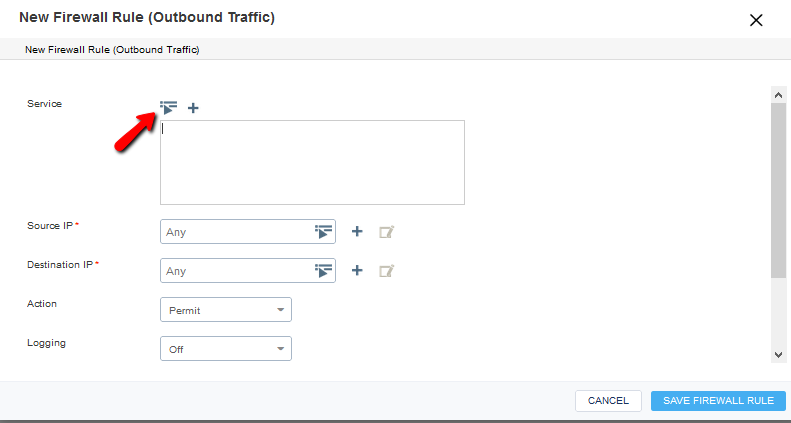The image size is (791, 423).
Task: Click the vertical scrollbar thumb
Action: (x=778, y=190)
